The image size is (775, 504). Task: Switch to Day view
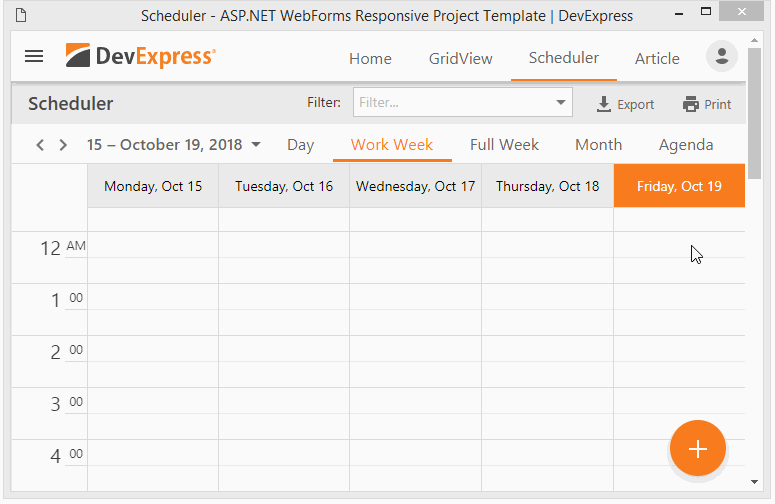point(300,145)
